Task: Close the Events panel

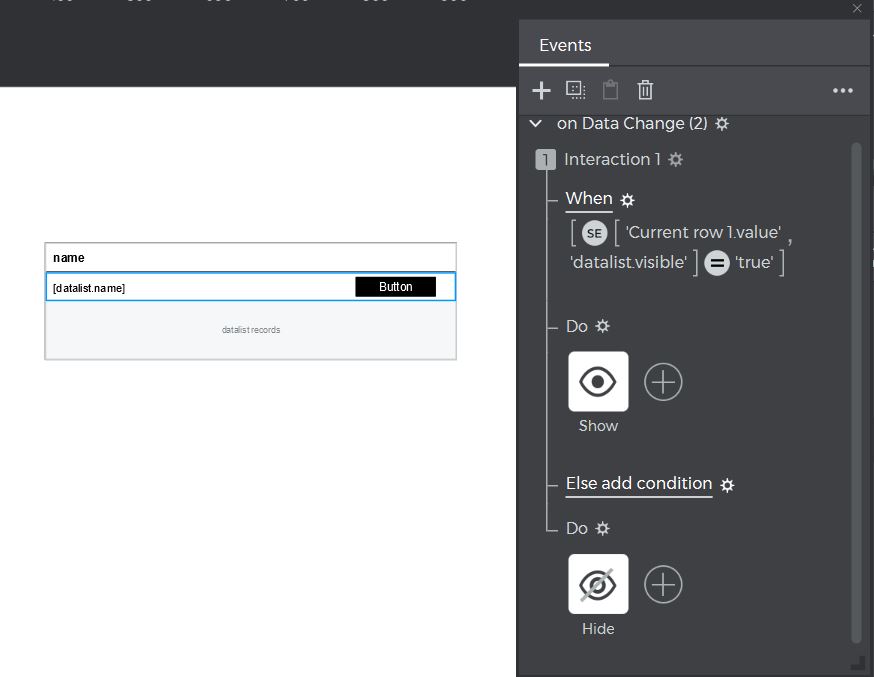Action: pyautogui.click(x=857, y=8)
